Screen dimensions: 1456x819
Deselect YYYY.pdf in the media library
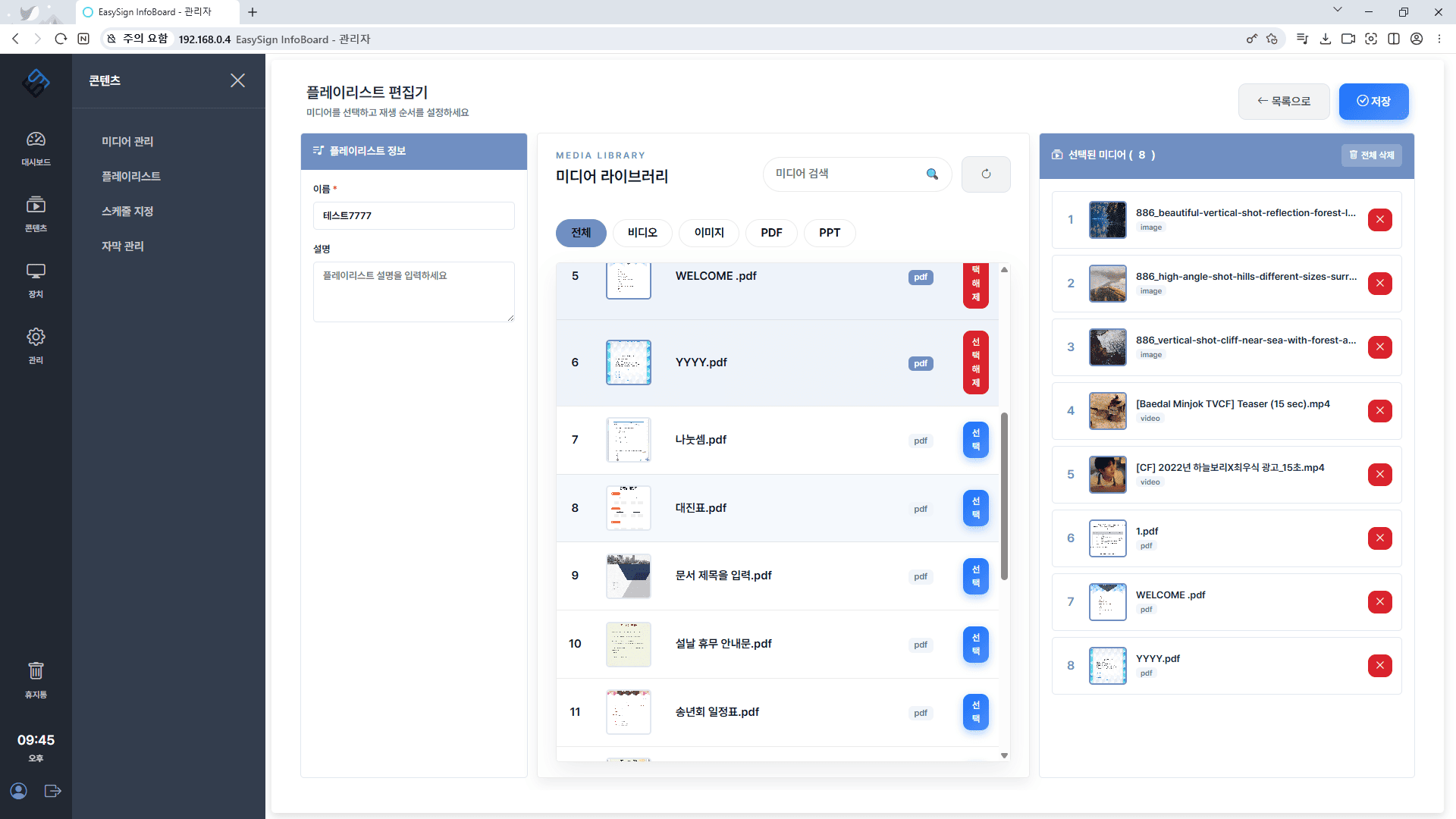(975, 362)
